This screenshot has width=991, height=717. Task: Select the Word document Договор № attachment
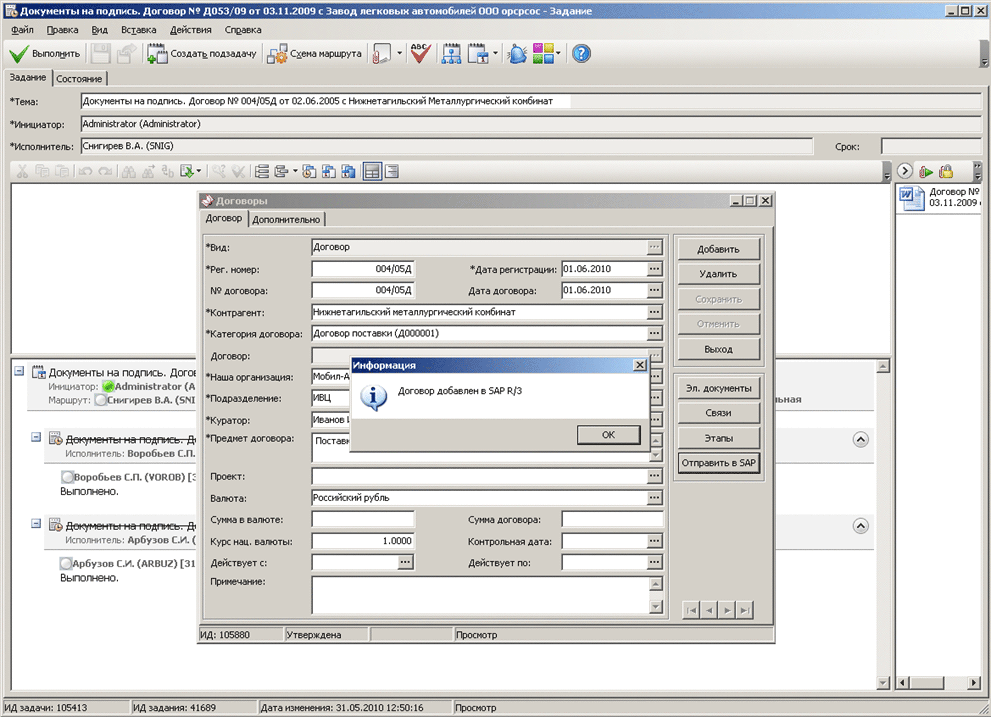click(939, 197)
